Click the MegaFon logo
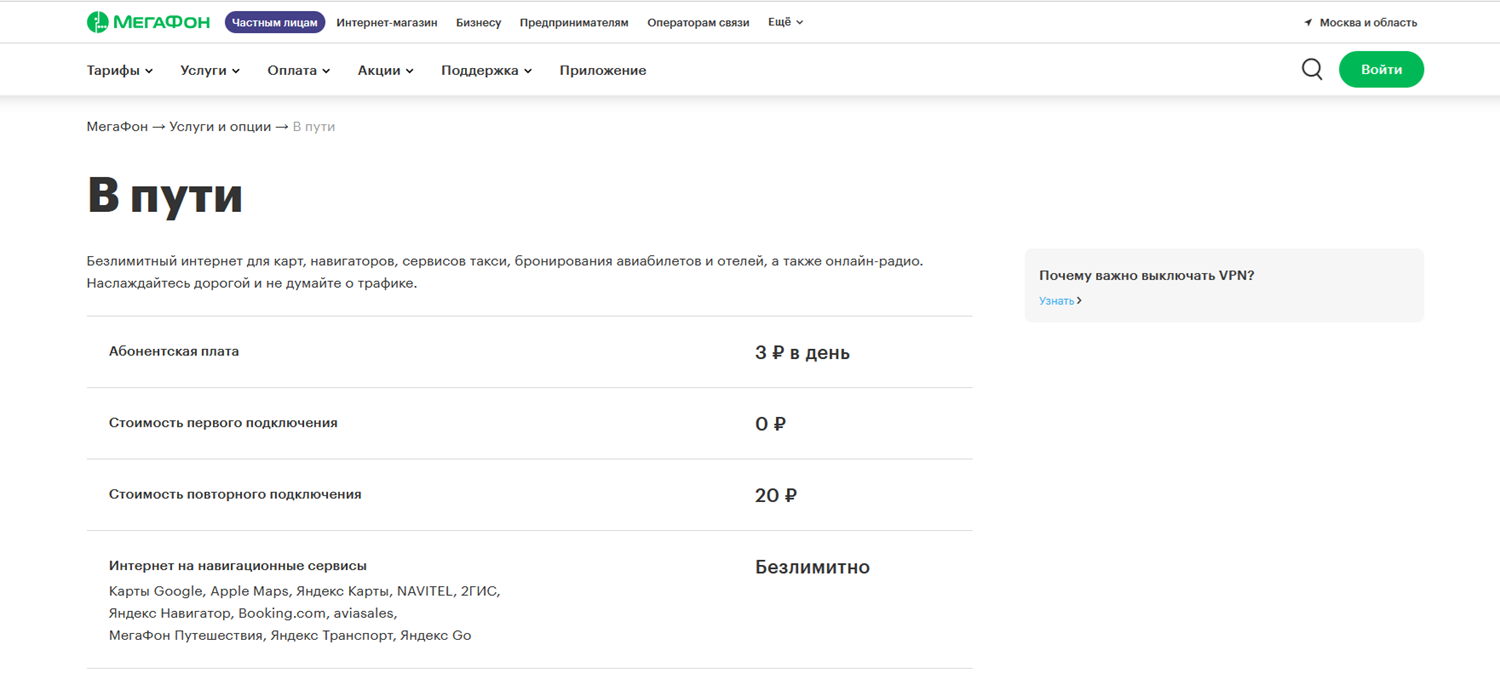This screenshot has height=679, width=1500. click(148, 22)
